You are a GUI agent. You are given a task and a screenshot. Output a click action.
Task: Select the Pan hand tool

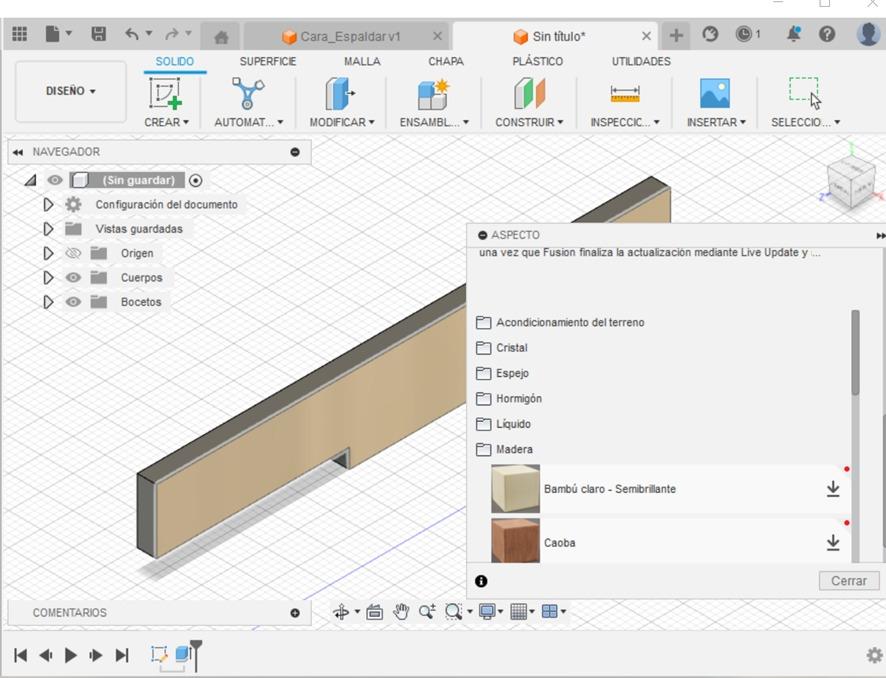(401, 611)
